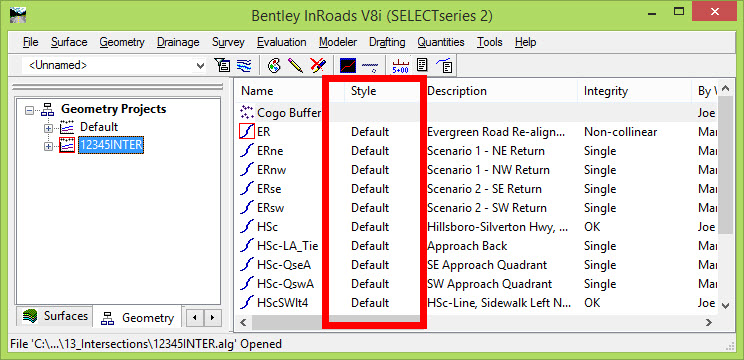The image size is (744, 360).
Task: Click the dashed blue line toolbar icon
Action: tap(370, 65)
